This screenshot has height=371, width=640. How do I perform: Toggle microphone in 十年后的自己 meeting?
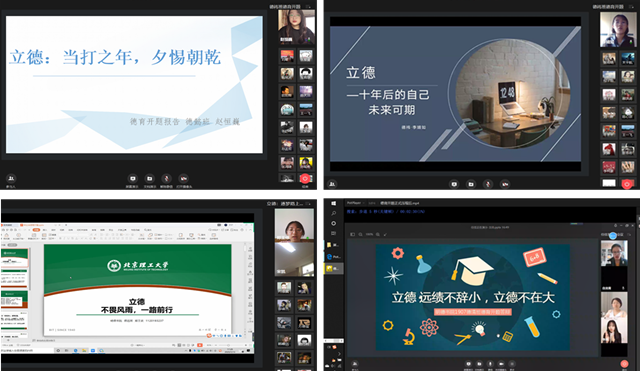488,184
